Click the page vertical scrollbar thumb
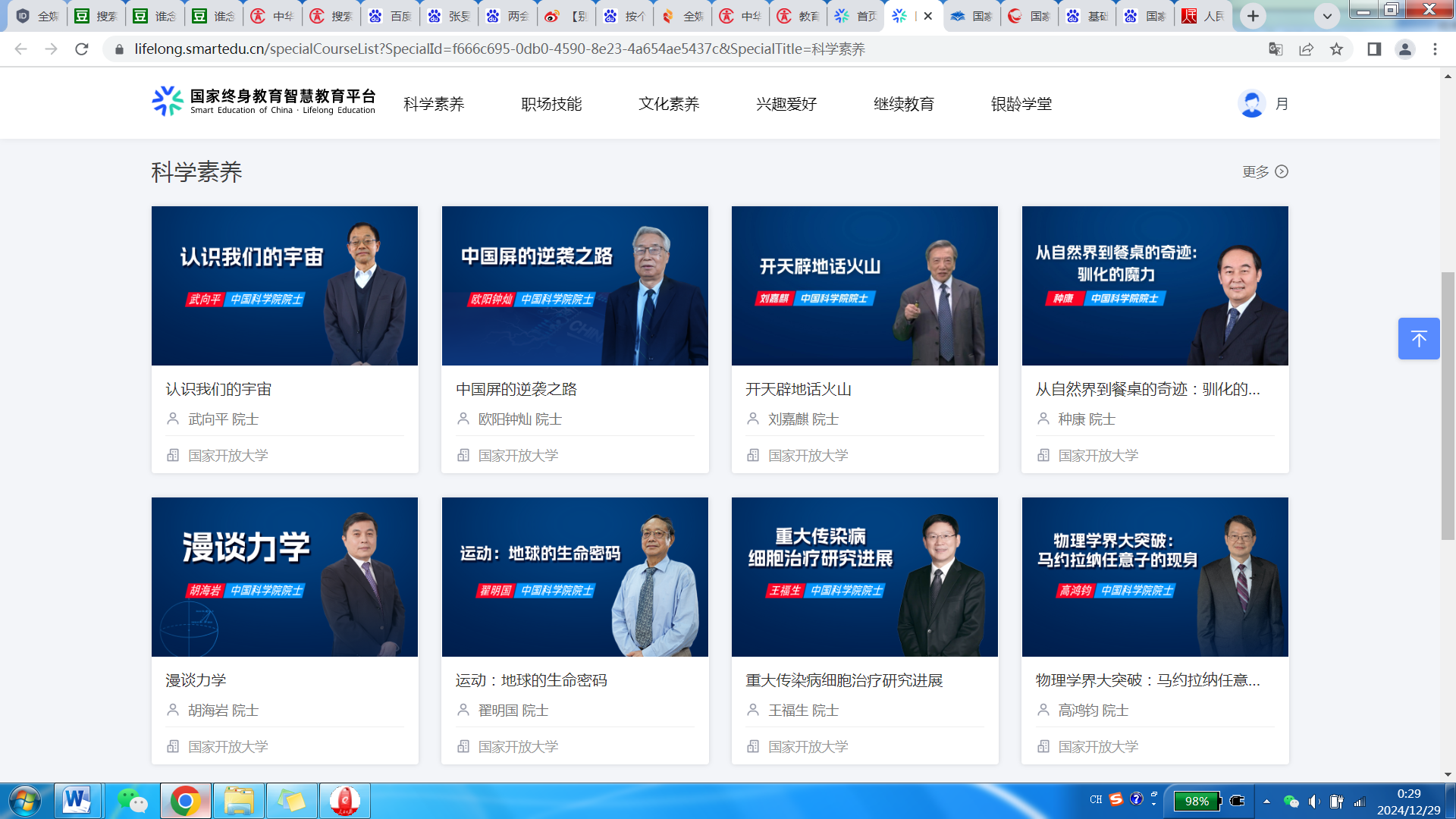Image resolution: width=1456 pixels, height=819 pixels. pos(1448,406)
